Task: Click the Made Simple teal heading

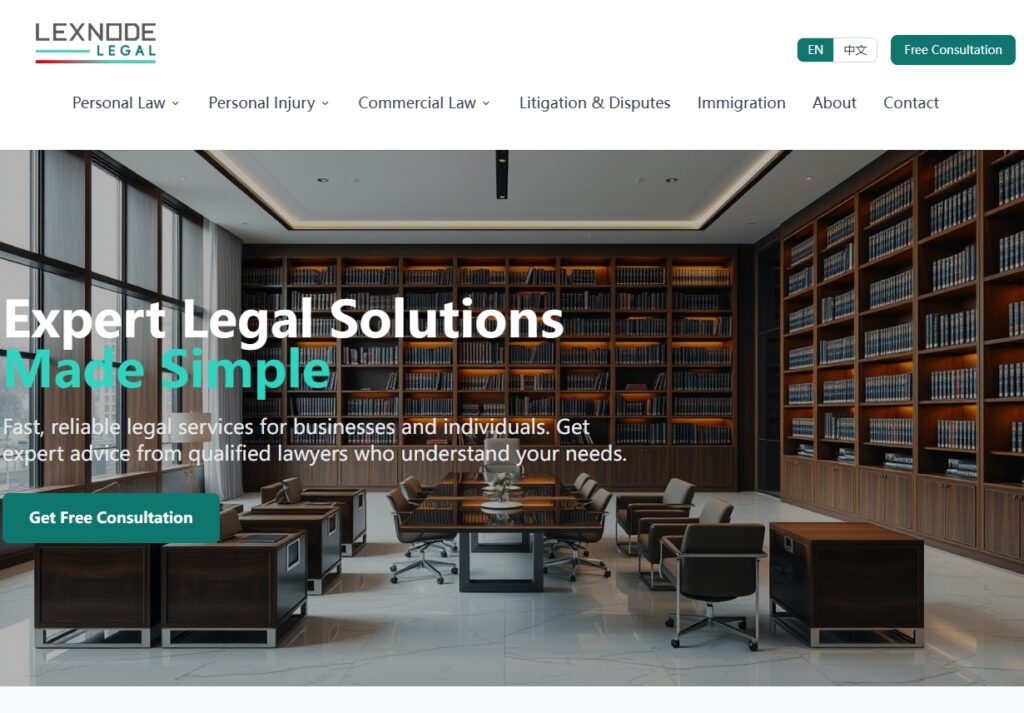Action: 167,370
